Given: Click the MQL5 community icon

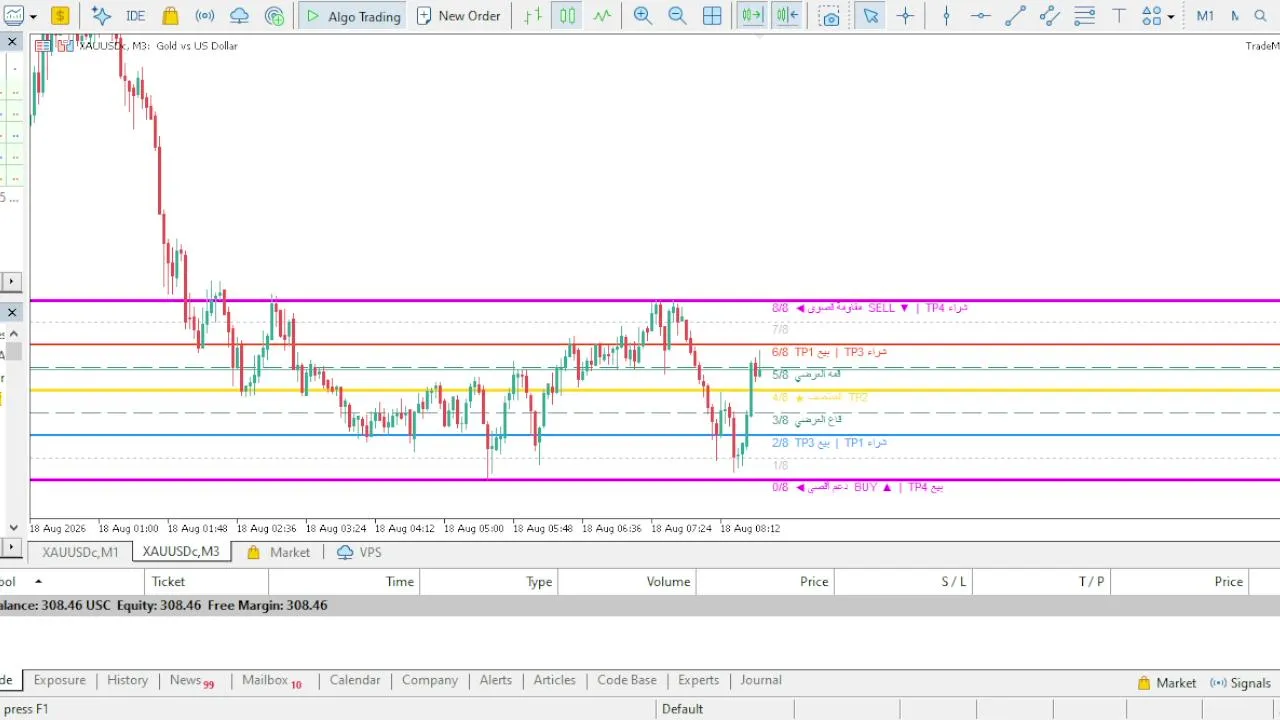Looking at the screenshot, I should pos(275,16).
